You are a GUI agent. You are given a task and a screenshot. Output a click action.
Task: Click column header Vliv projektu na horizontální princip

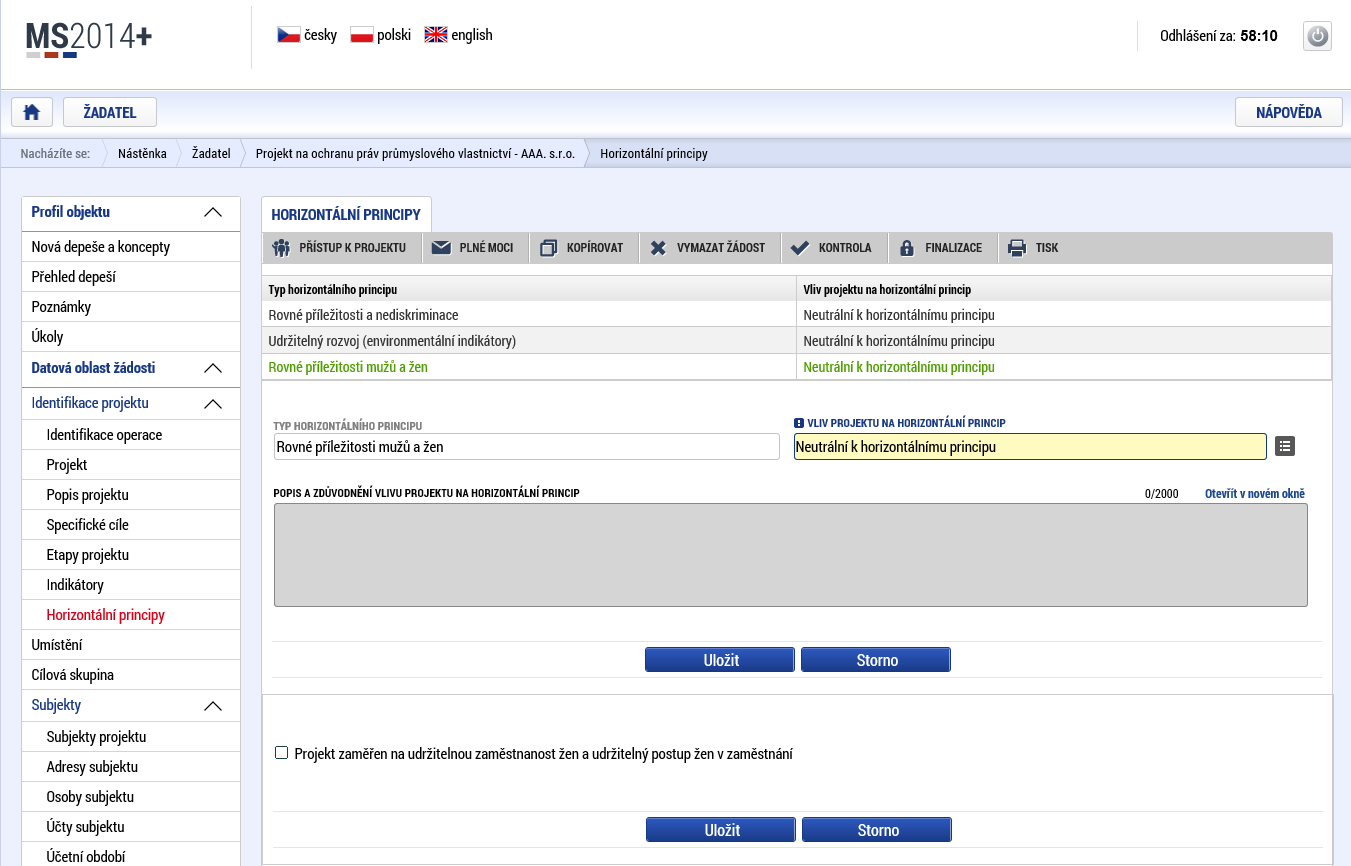1064,290
